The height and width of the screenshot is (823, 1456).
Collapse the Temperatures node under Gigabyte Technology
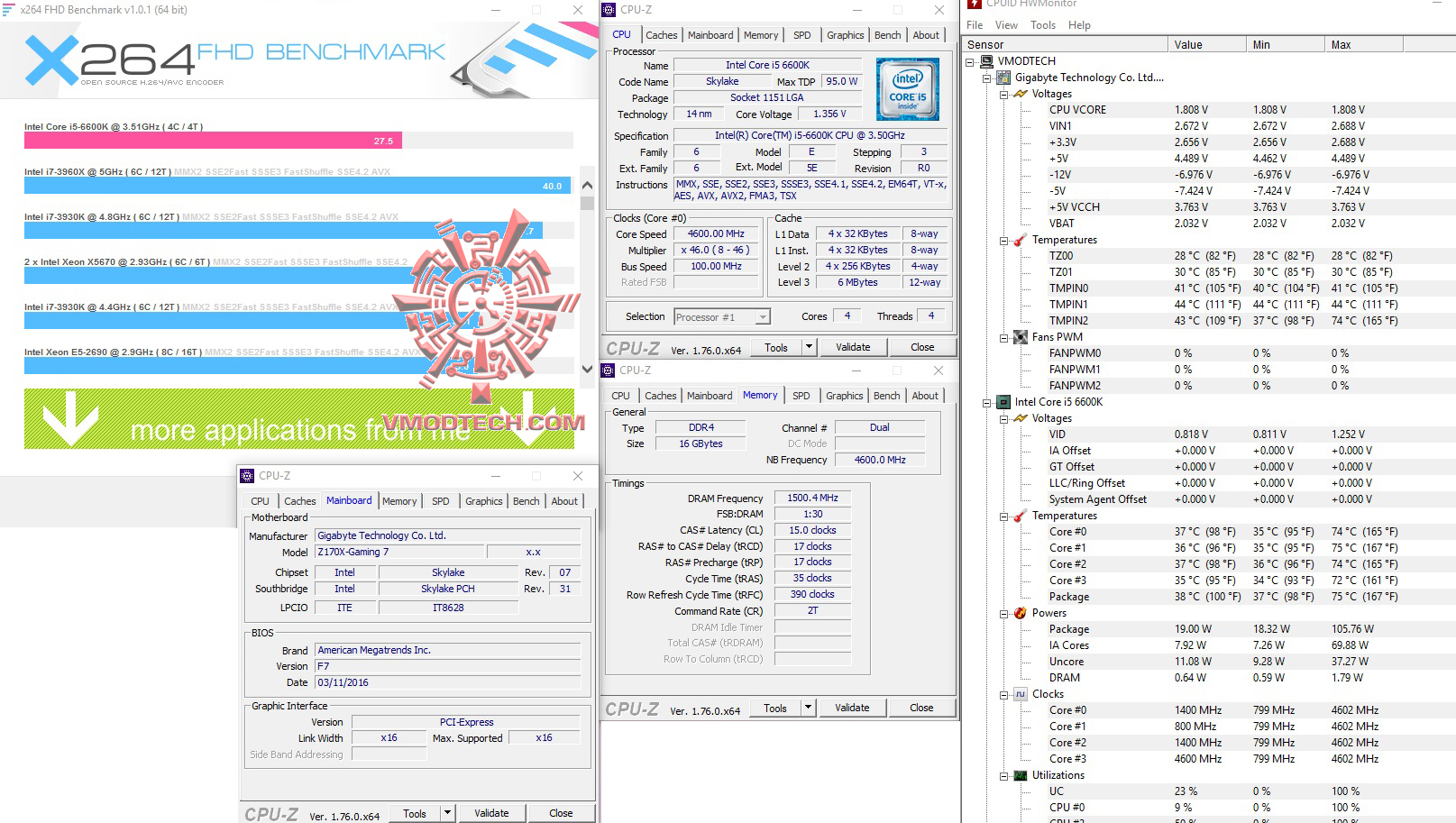click(1003, 241)
